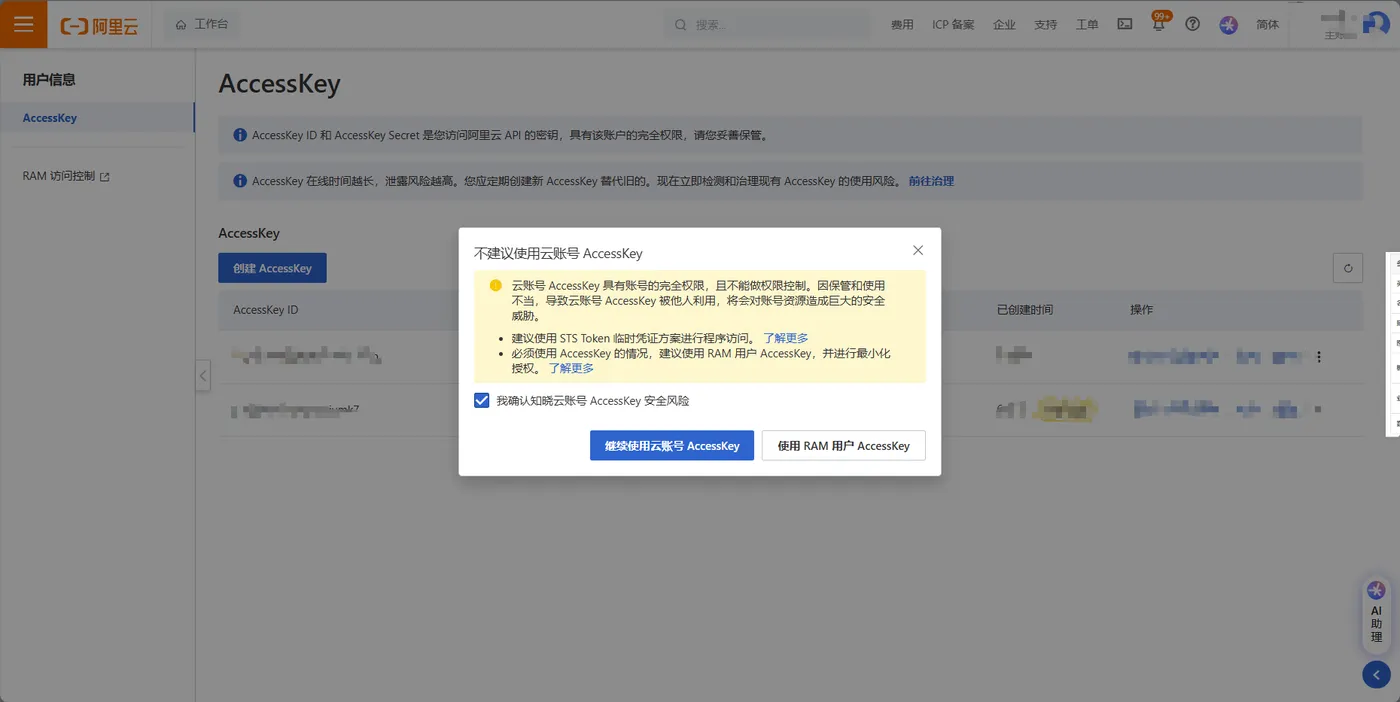Open RAM 访问控制 external link

click(66, 176)
